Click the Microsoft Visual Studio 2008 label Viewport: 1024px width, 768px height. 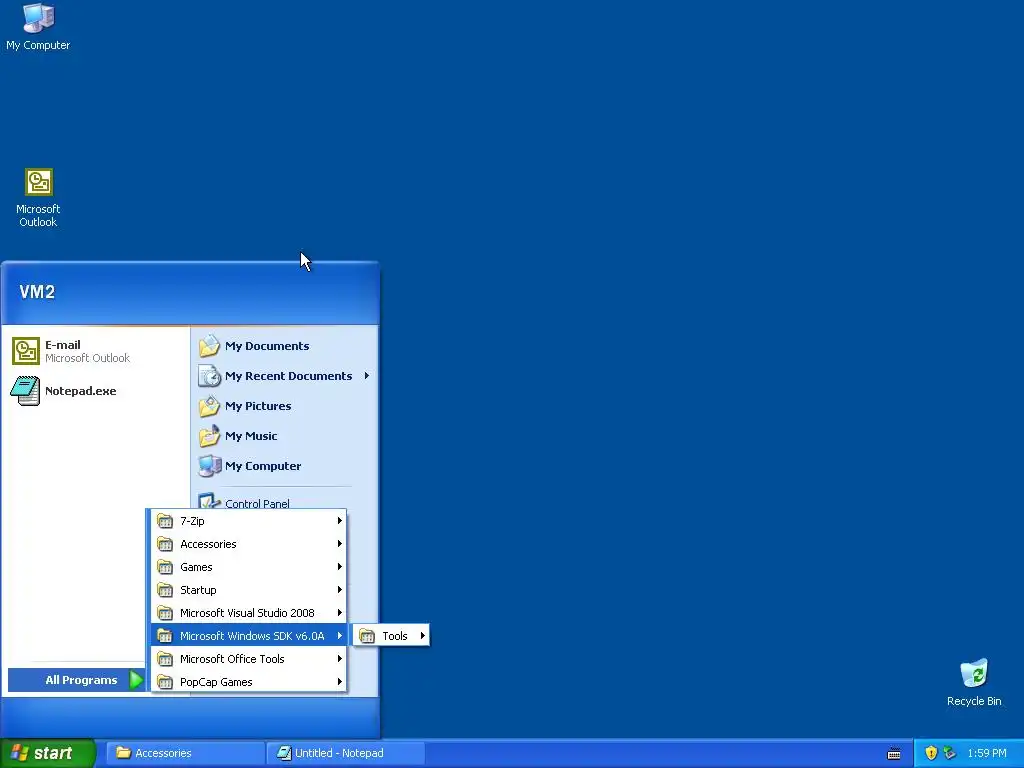pyautogui.click(x=247, y=613)
